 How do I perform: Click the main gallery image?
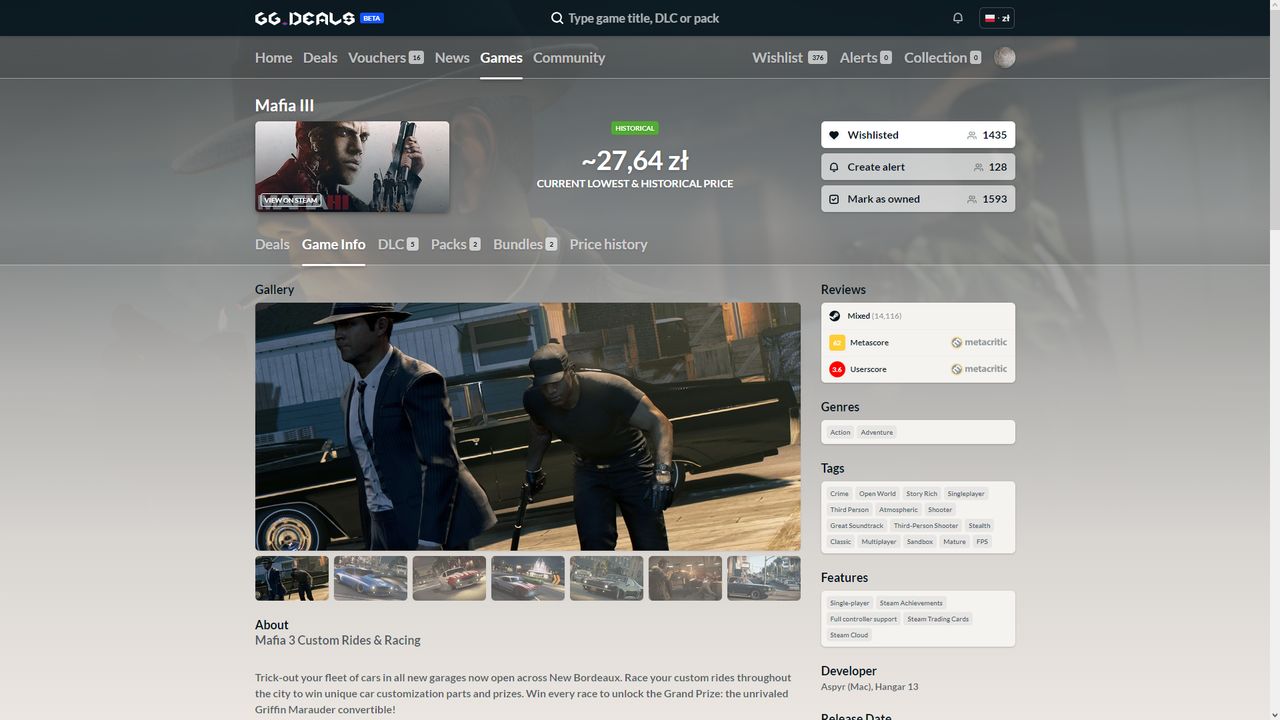(x=528, y=427)
